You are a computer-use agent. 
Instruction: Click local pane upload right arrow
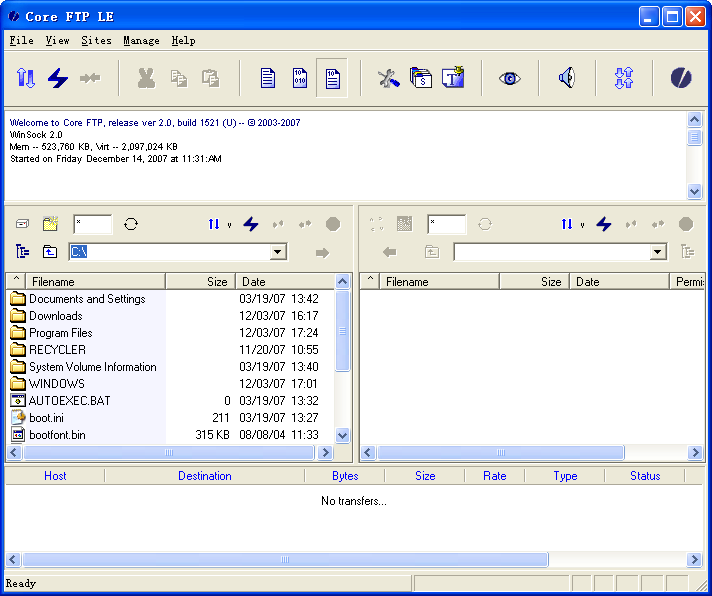(x=322, y=252)
